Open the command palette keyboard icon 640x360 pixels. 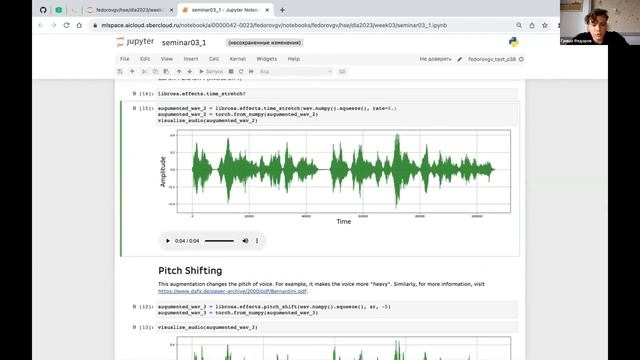pyautogui.click(x=342, y=71)
